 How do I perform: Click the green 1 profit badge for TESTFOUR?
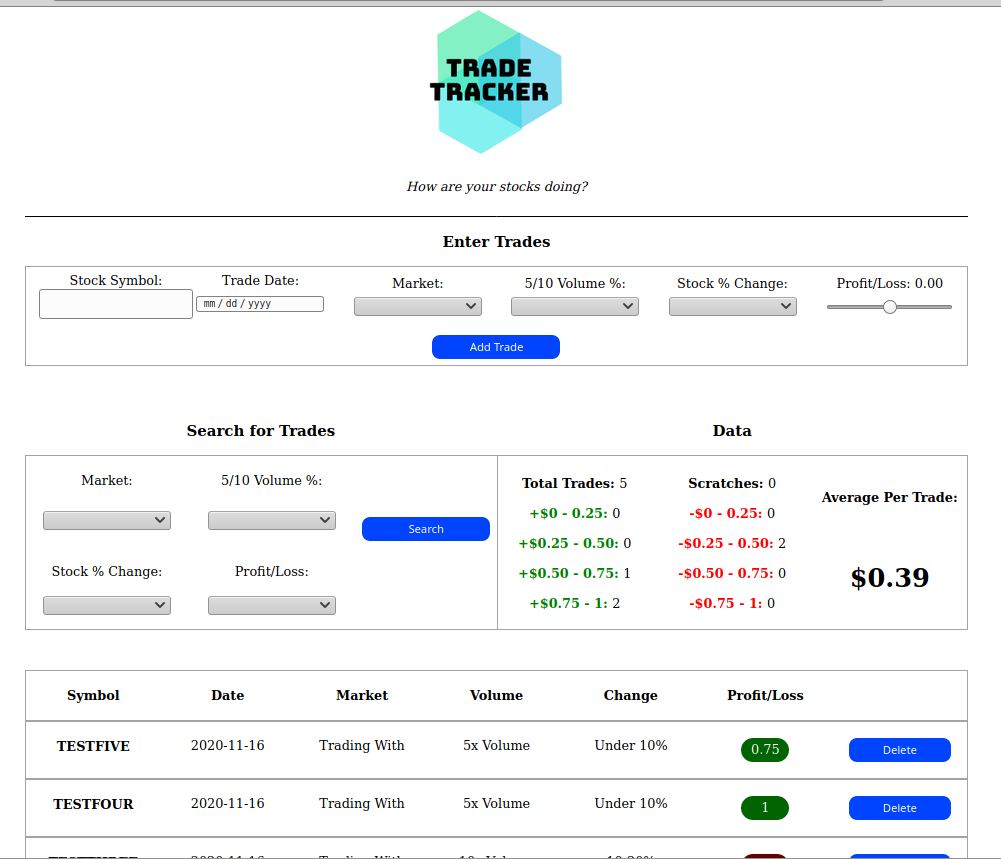coord(764,807)
